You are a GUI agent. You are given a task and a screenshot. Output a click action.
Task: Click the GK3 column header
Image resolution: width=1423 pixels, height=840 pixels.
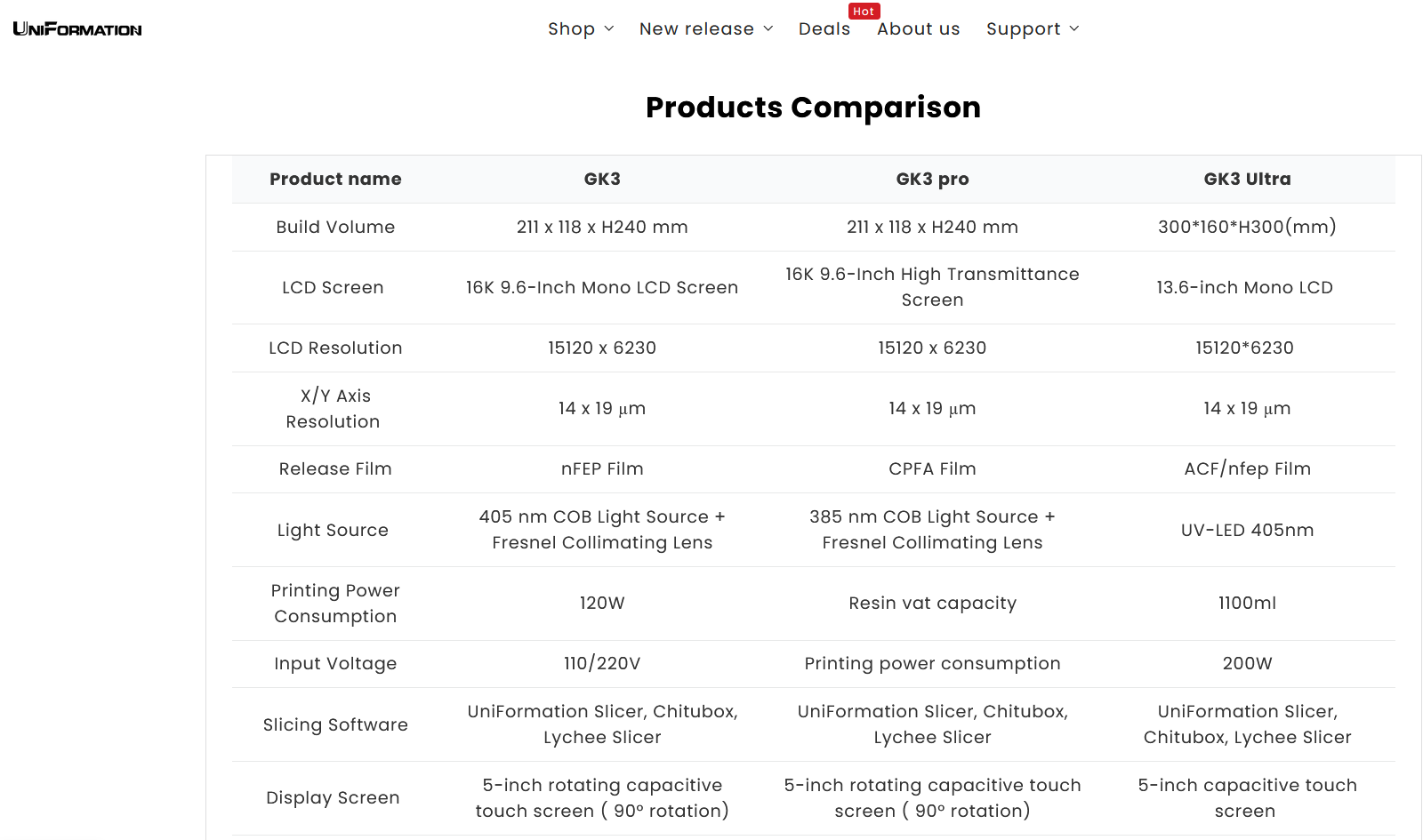[602, 180]
